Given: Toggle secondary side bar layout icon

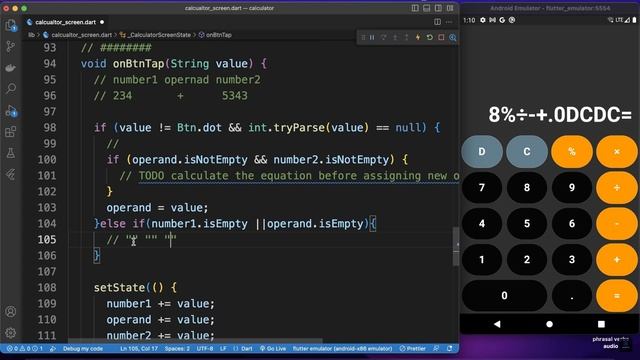Looking at the screenshot, I should [x=438, y=8].
